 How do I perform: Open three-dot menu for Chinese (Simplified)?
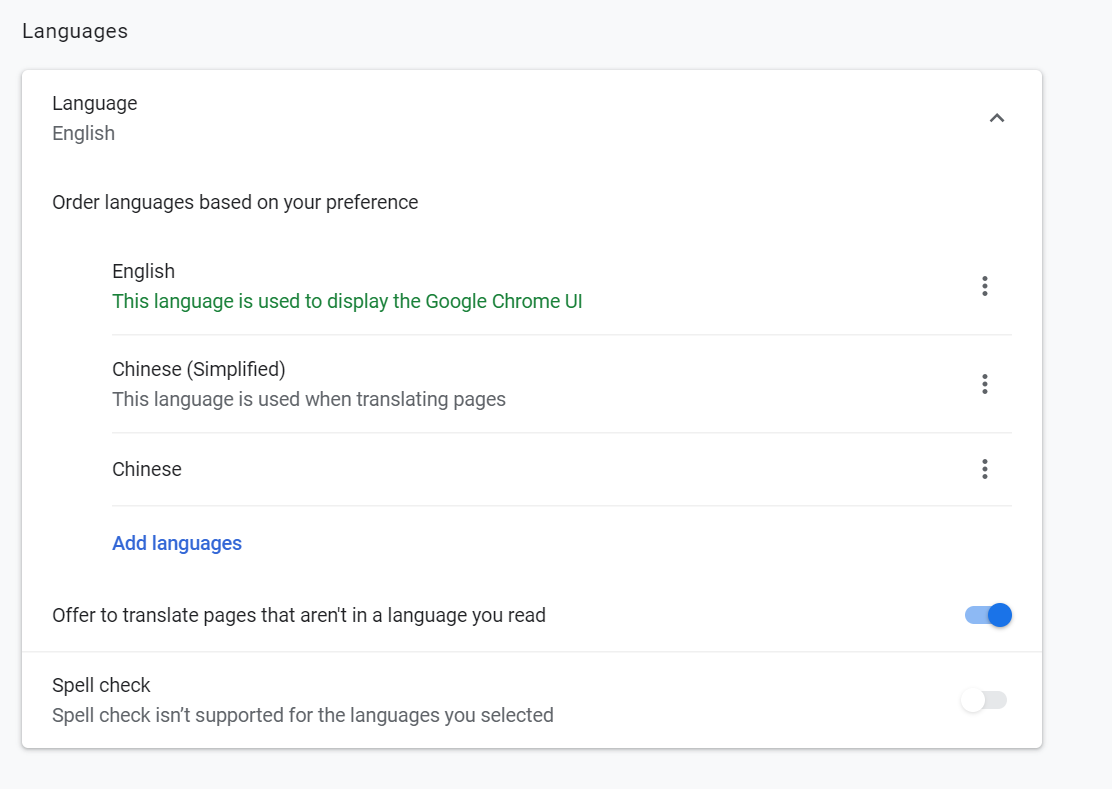point(985,384)
